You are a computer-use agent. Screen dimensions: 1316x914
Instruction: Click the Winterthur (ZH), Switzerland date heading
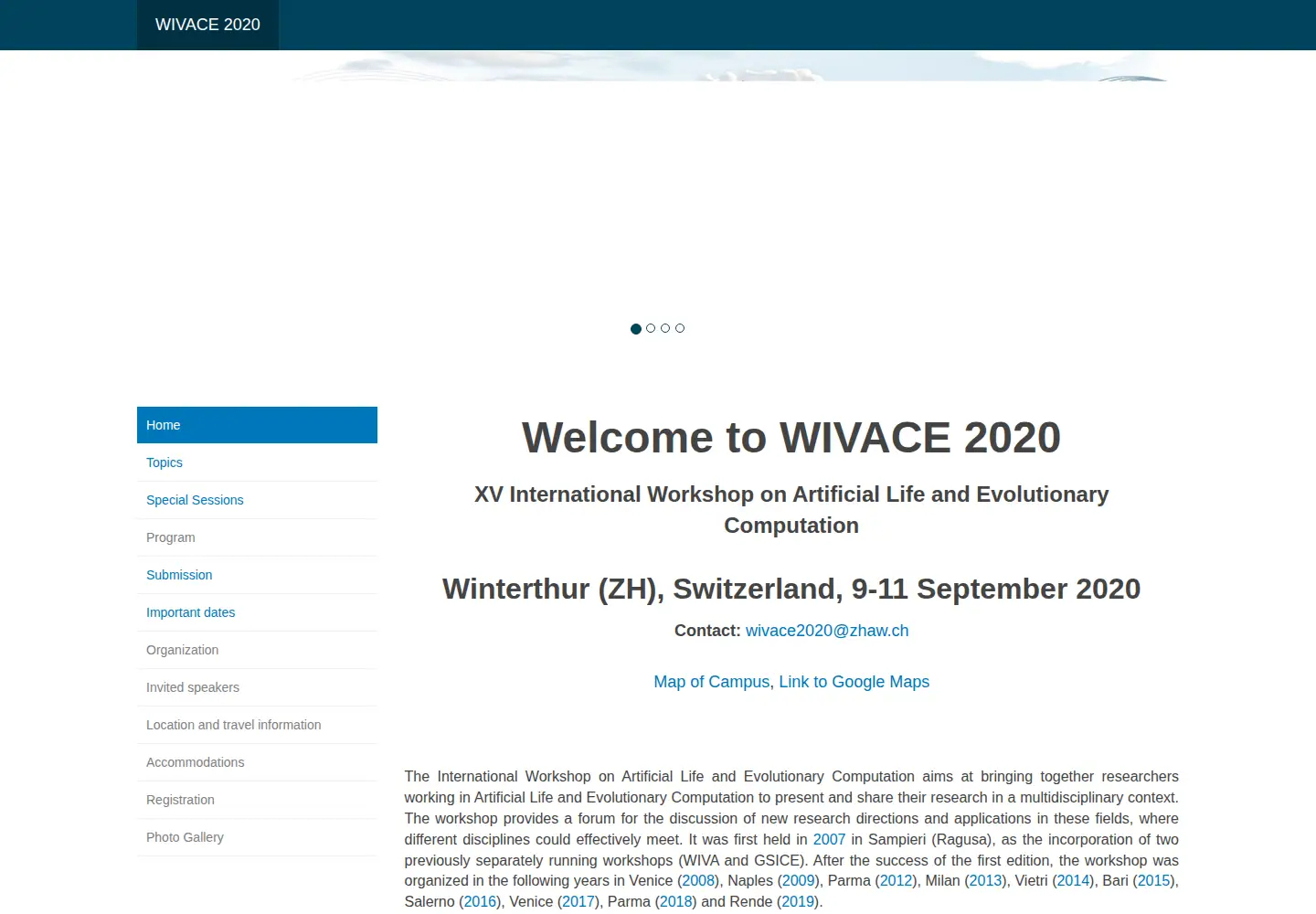pyautogui.click(x=791, y=589)
